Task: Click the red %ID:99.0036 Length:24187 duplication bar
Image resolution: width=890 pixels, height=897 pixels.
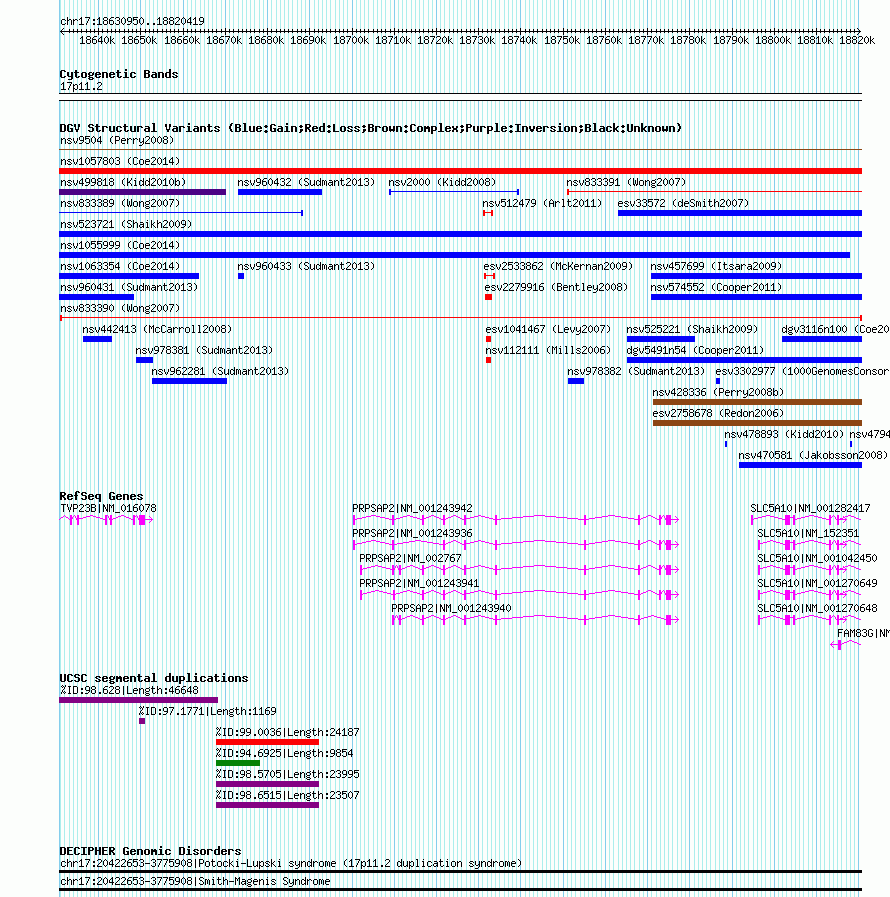Action: pyautogui.click(x=267, y=742)
